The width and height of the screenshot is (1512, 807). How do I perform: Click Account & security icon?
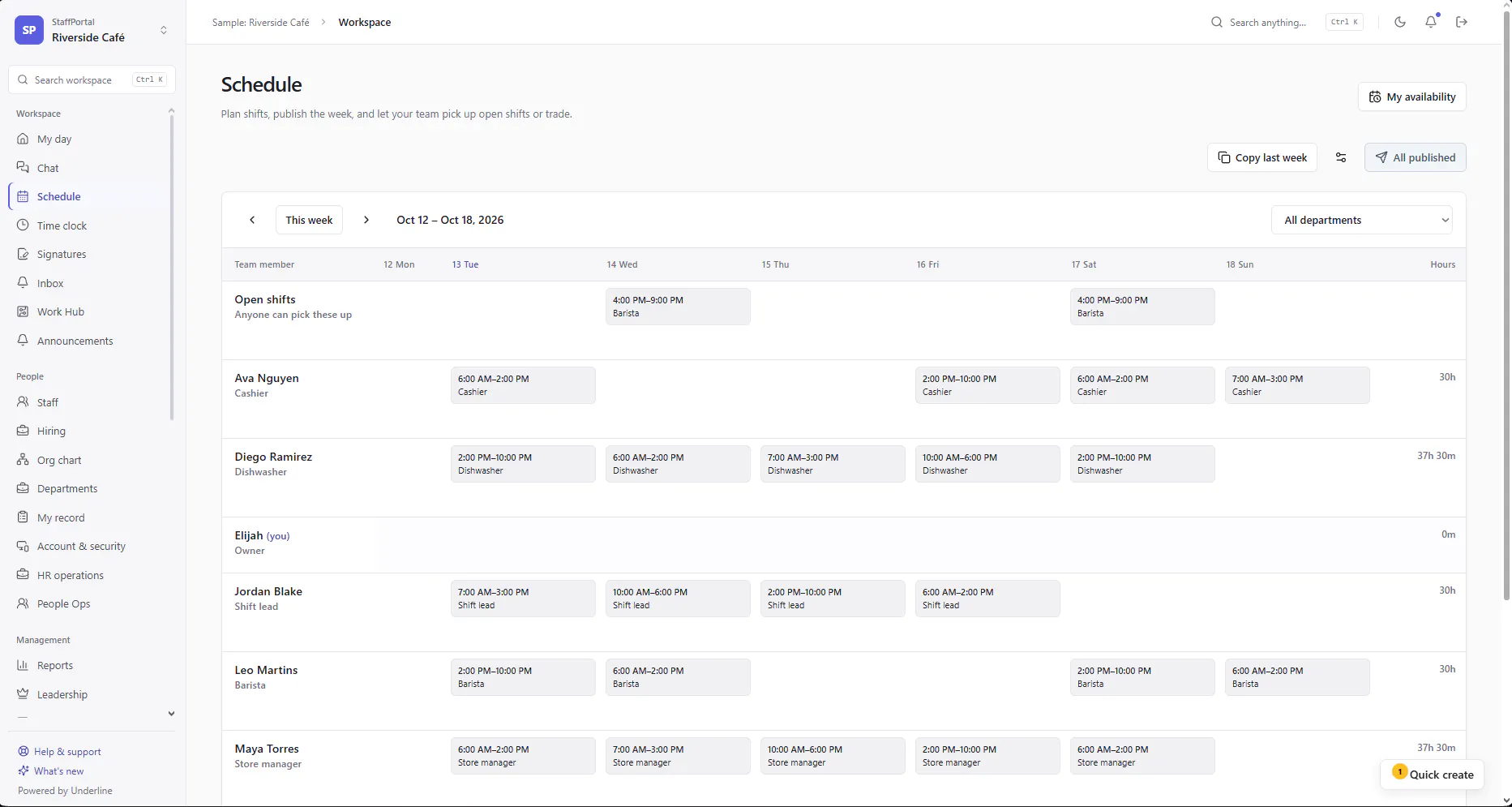click(x=23, y=546)
